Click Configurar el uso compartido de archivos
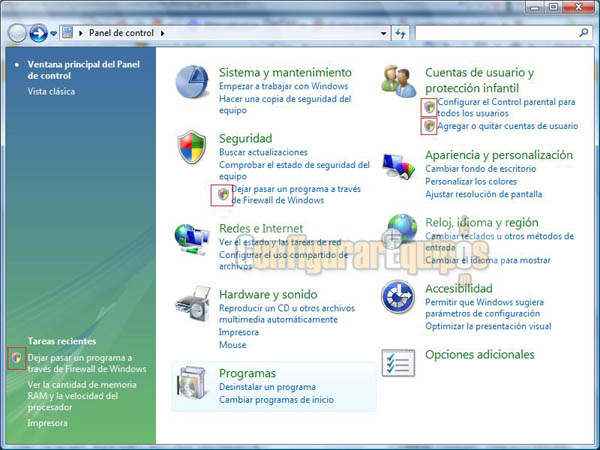The height and width of the screenshot is (450, 600). pos(284,261)
